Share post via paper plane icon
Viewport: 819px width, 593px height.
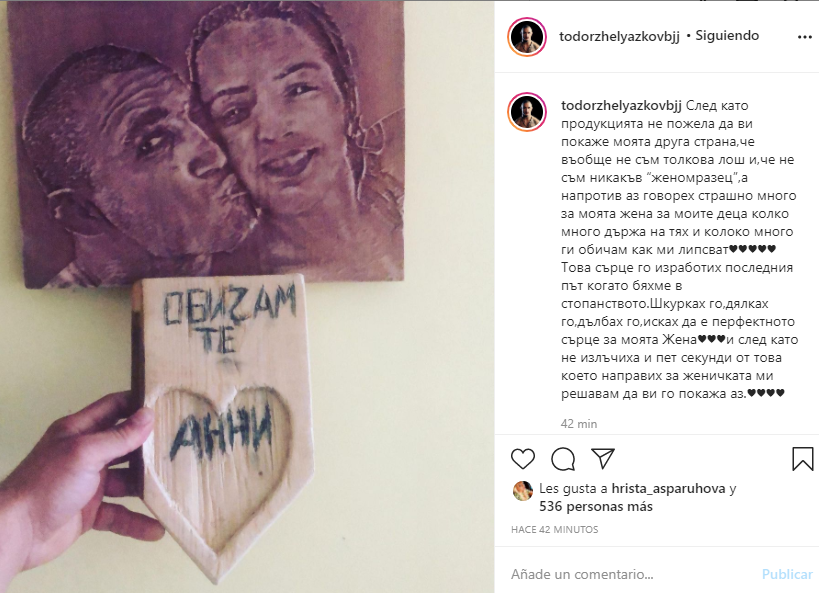pyautogui.click(x=603, y=458)
